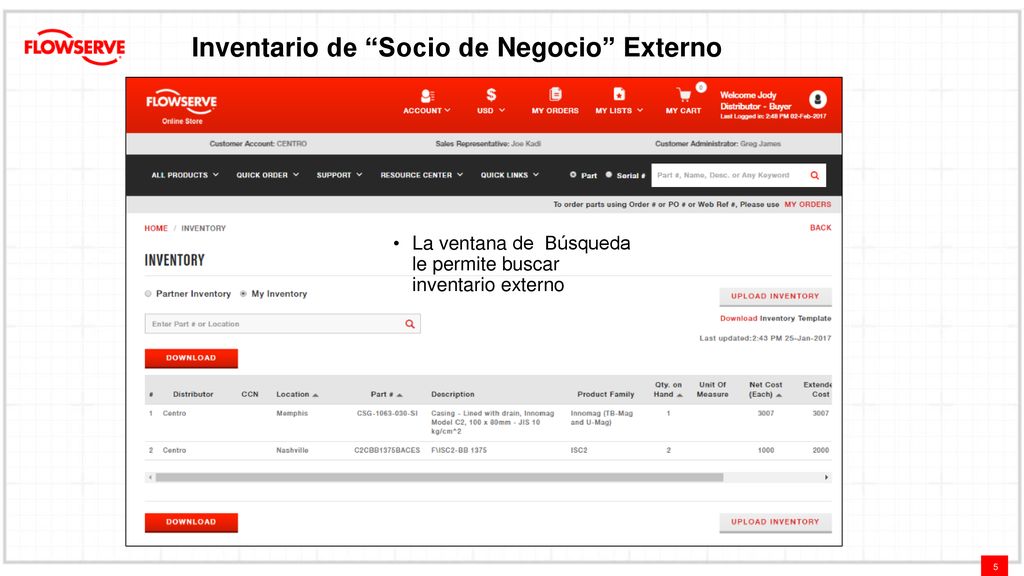Sort by Location column arrow
1024x576 pixels.
(x=315, y=395)
